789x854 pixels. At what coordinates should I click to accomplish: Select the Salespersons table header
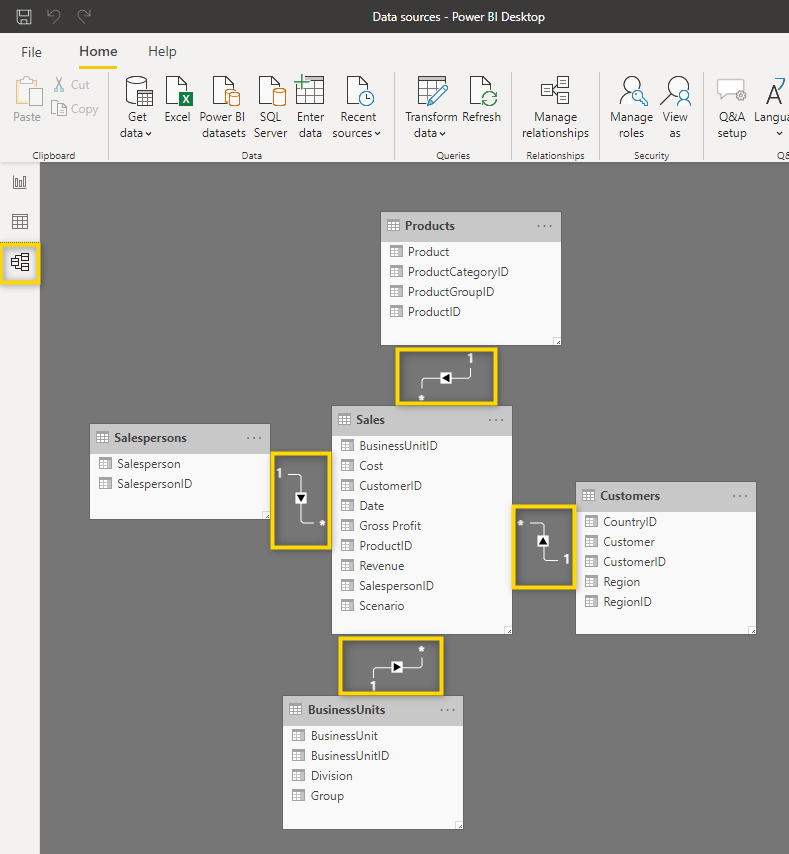click(x=180, y=438)
